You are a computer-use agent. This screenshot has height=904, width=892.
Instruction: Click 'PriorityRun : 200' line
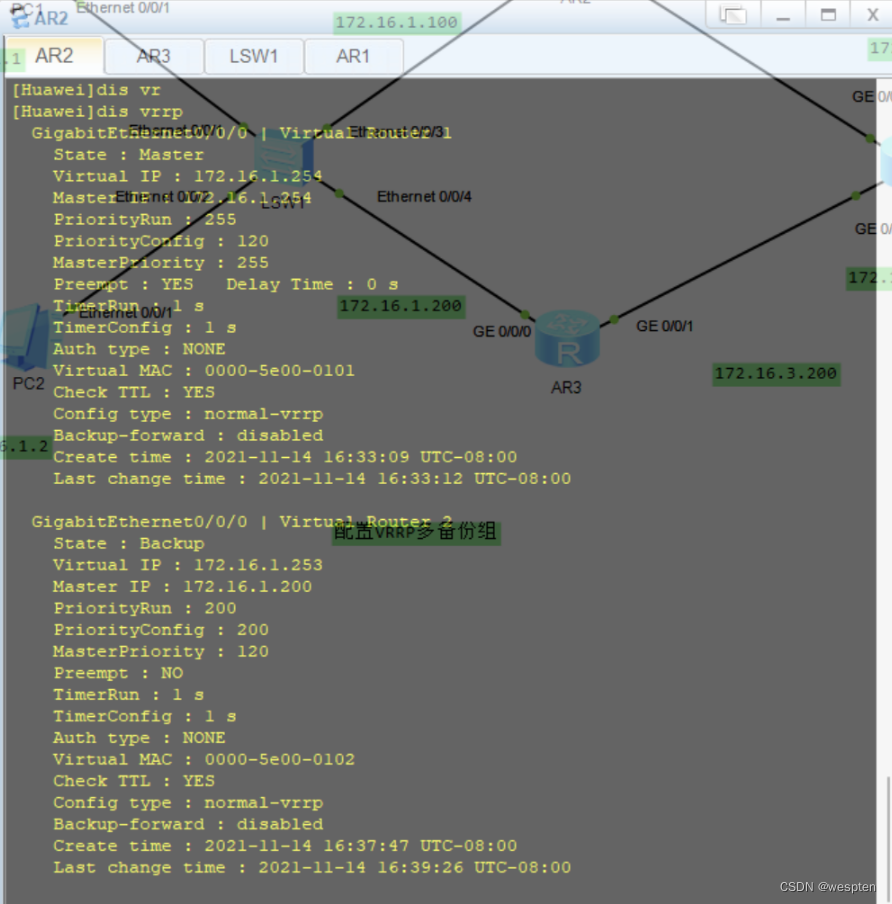tap(145, 608)
